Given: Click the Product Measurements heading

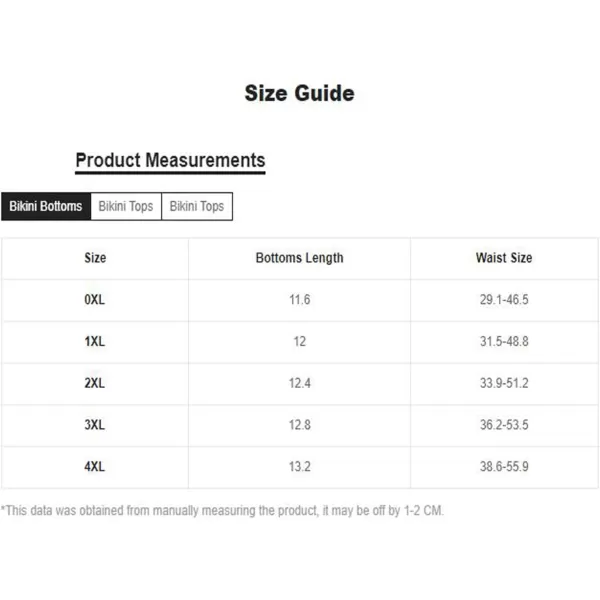Looking at the screenshot, I should point(170,160).
